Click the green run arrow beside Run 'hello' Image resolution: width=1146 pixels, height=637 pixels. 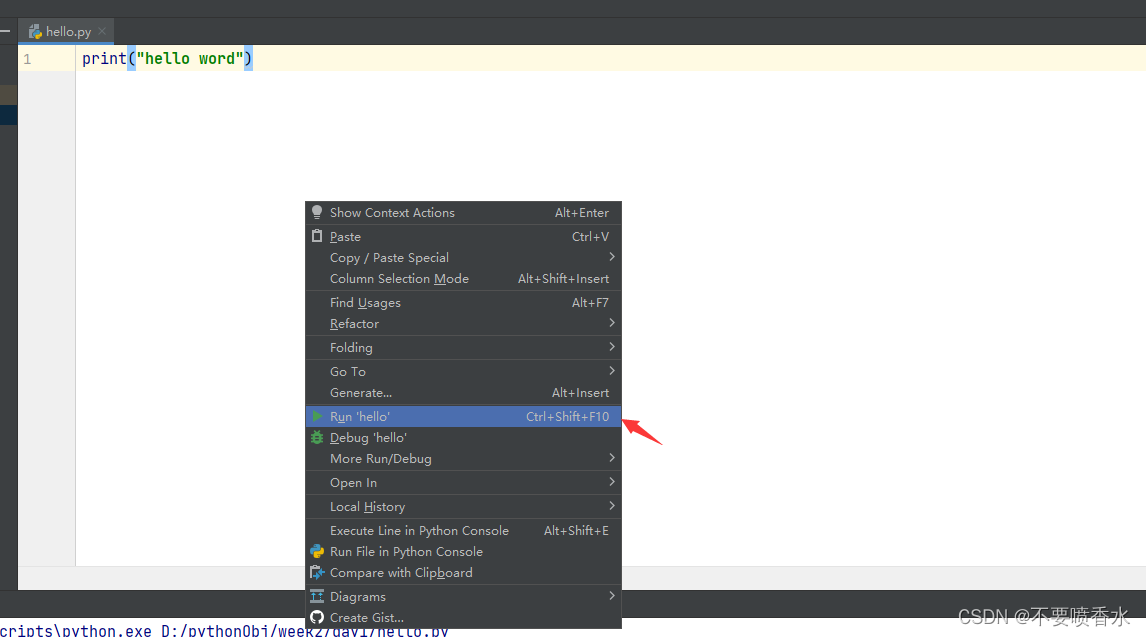click(317, 416)
